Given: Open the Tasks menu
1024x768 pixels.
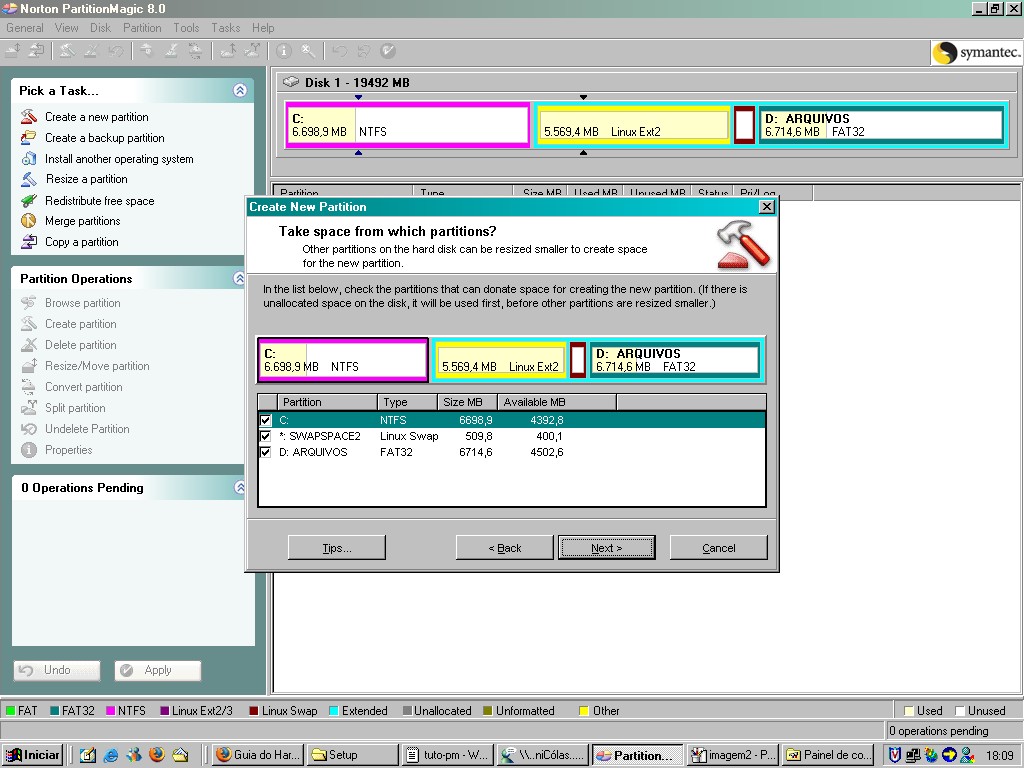Looking at the screenshot, I should click(x=226, y=28).
